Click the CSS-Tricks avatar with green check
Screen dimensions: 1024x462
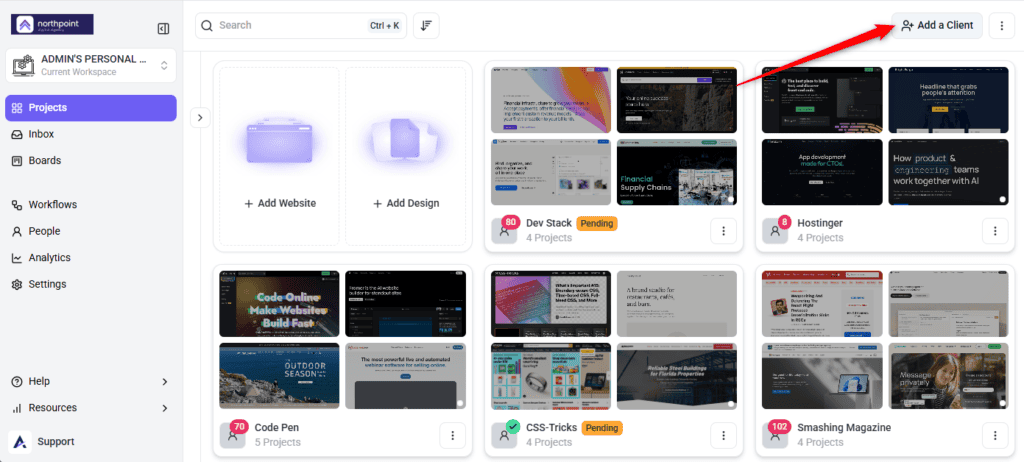click(504, 435)
